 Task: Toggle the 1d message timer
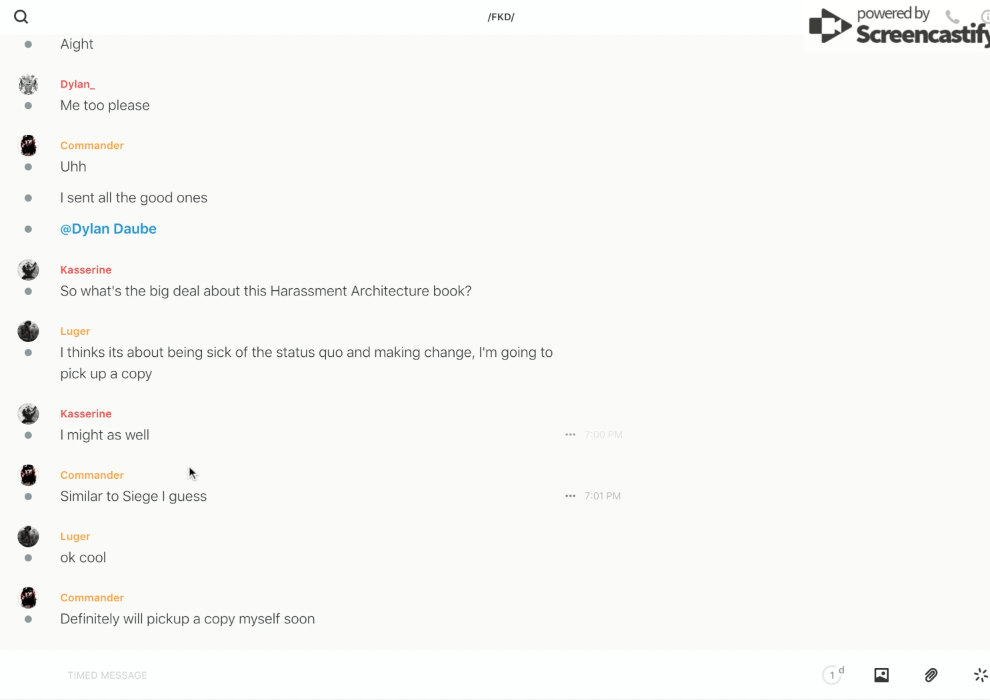833,675
